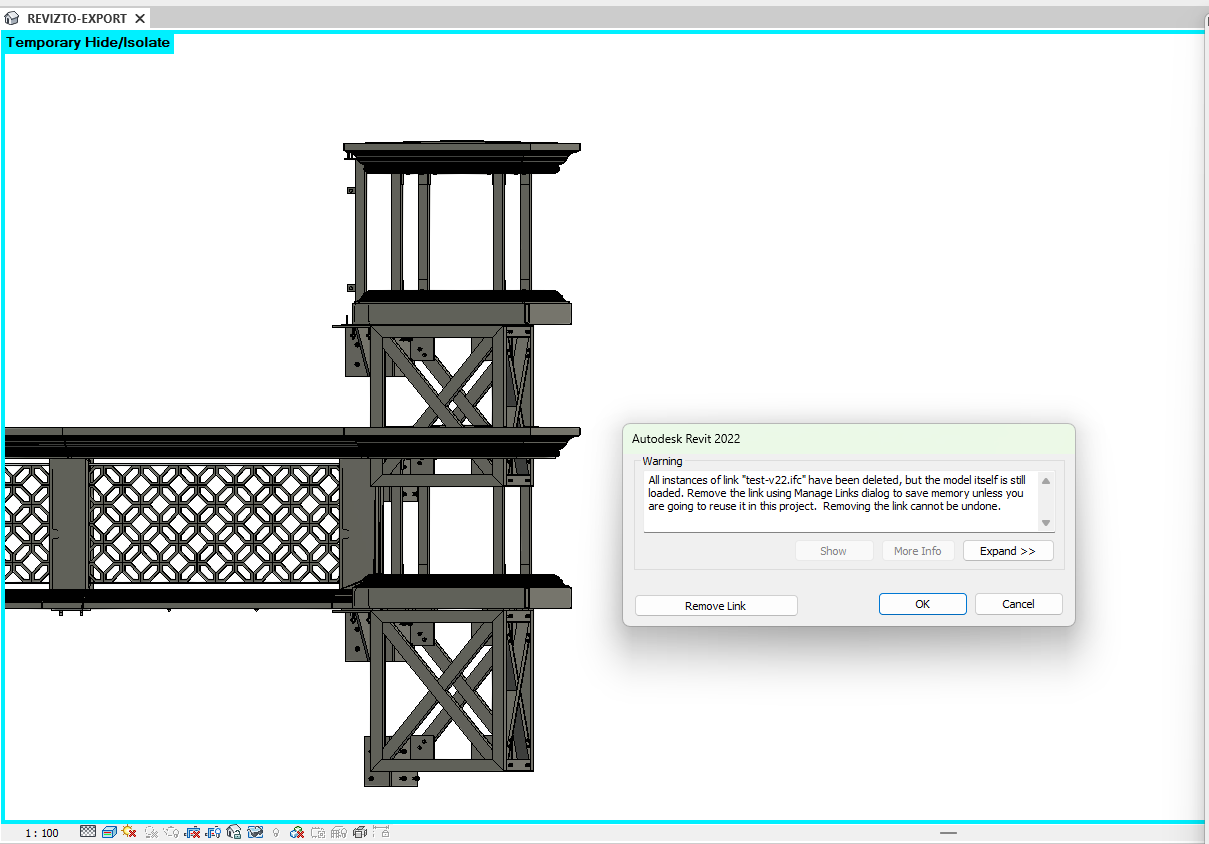Toggle the Sun Path icon
The width and height of the screenshot is (1209, 844).
(129, 832)
